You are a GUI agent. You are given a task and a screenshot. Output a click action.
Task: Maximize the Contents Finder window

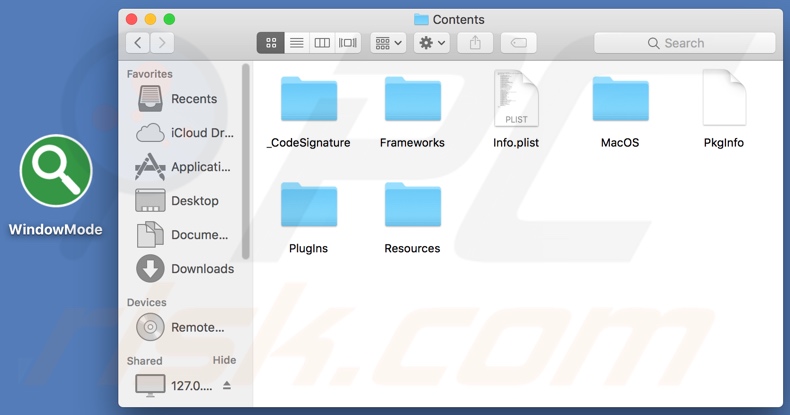pos(169,19)
